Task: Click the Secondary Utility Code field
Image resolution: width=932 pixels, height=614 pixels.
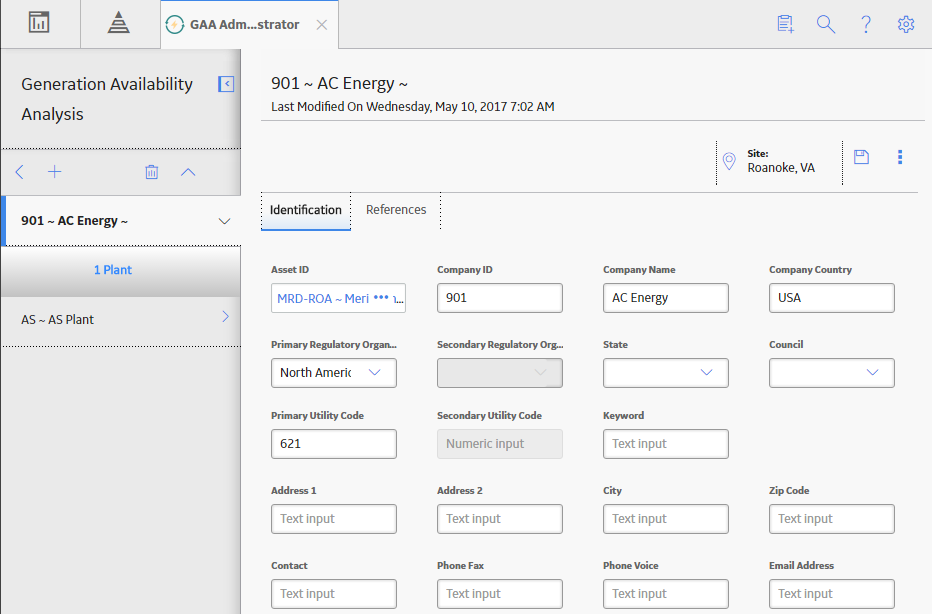Action: tap(500, 444)
